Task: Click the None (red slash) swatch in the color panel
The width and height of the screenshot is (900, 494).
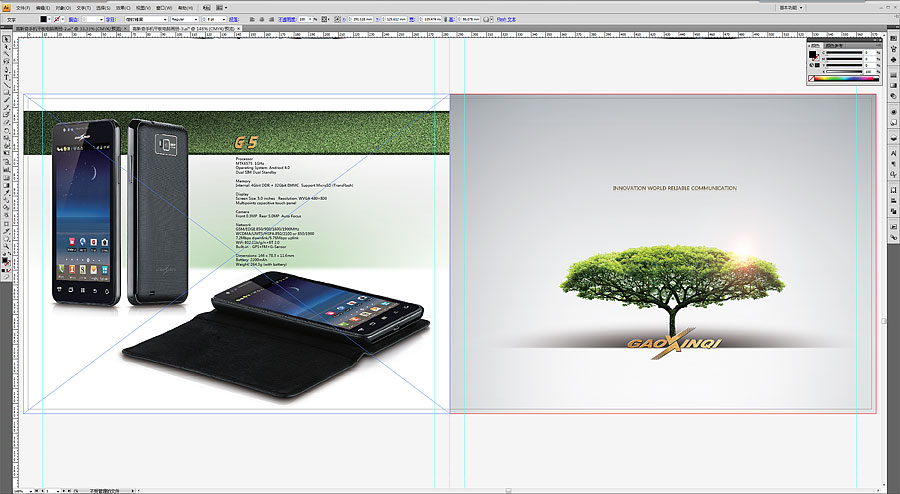Action: point(813,78)
